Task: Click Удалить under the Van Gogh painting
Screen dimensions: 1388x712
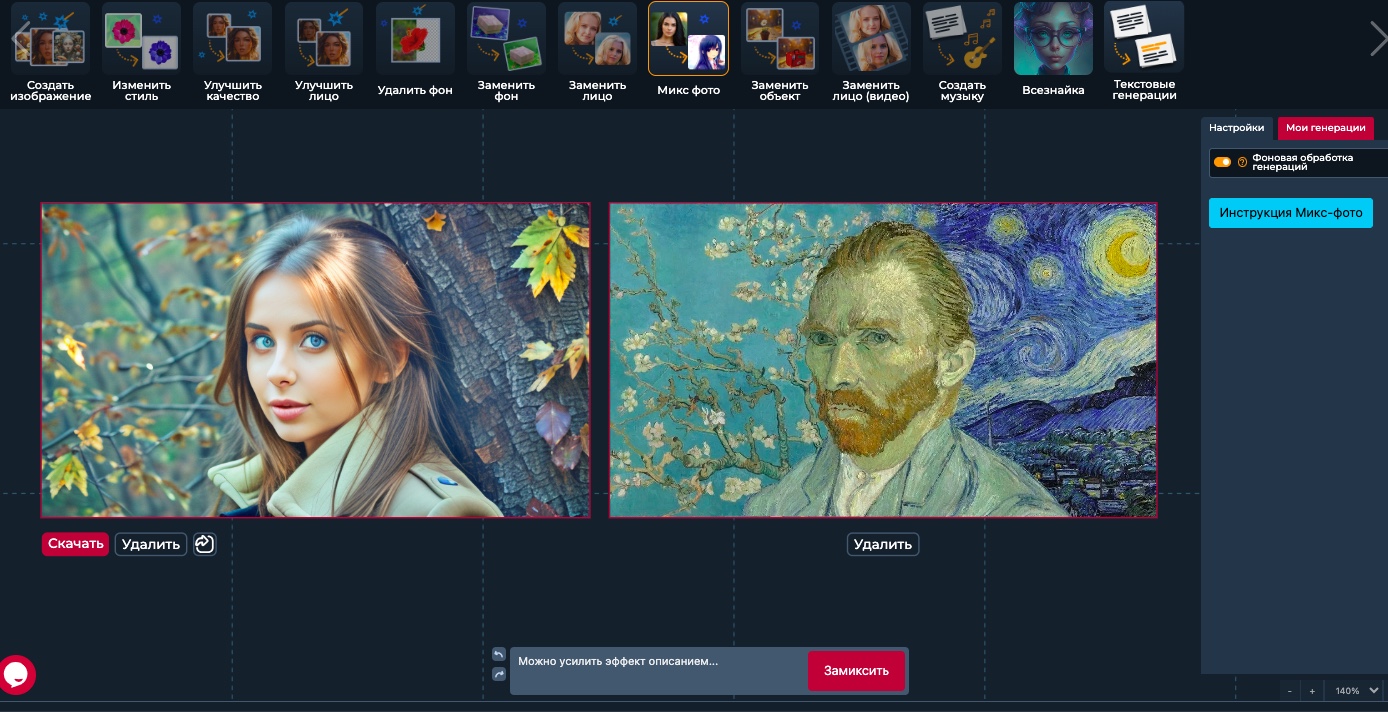Action: tap(883, 544)
